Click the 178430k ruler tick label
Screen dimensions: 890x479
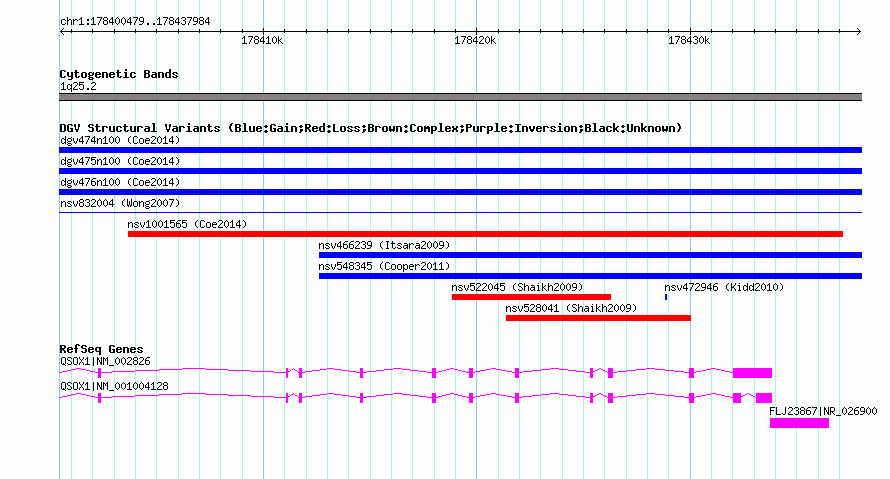[x=689, y=40]
